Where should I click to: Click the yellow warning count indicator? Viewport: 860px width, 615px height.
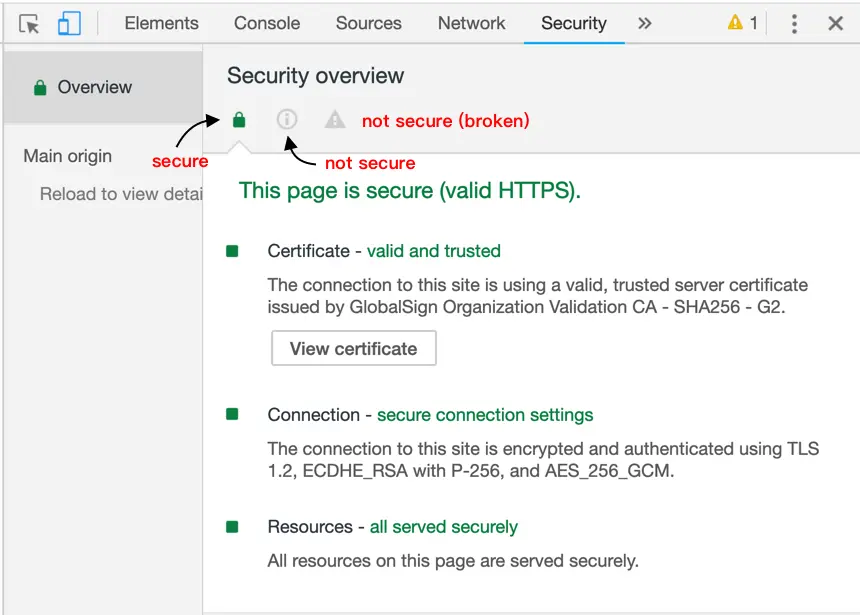[743, 23]
